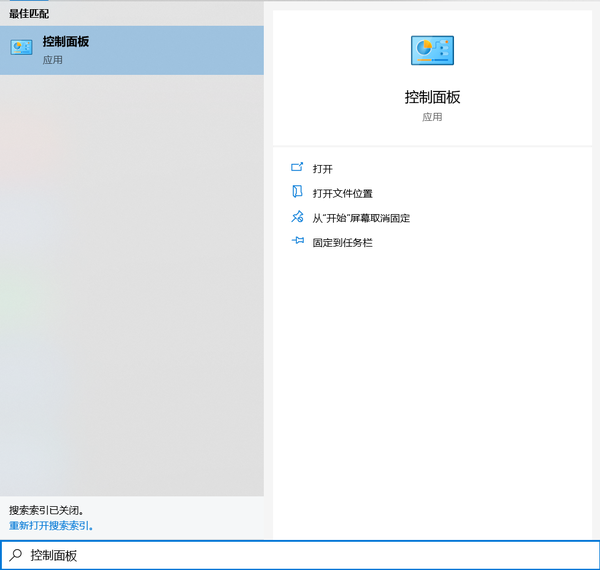Viewport: 600px width, 570px height.
Task: Click the 打开 open icon
Action: click(x=297, y=167)
